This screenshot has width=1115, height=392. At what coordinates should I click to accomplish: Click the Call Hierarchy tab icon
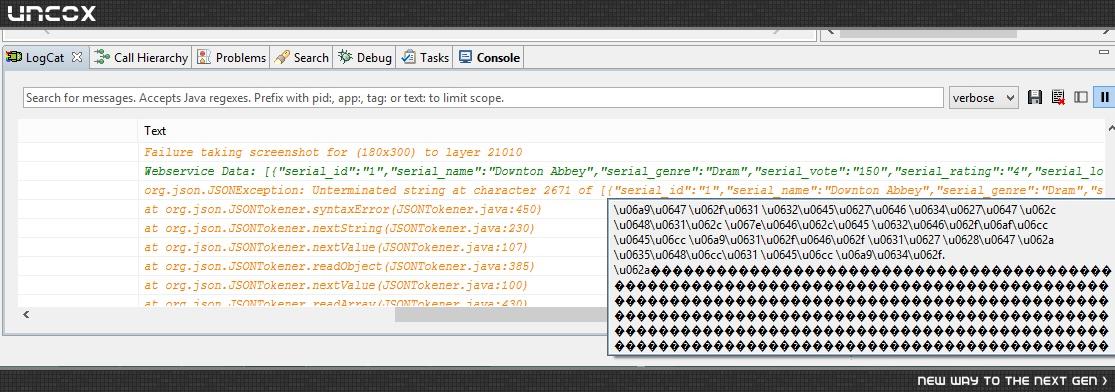coord(102,58)
